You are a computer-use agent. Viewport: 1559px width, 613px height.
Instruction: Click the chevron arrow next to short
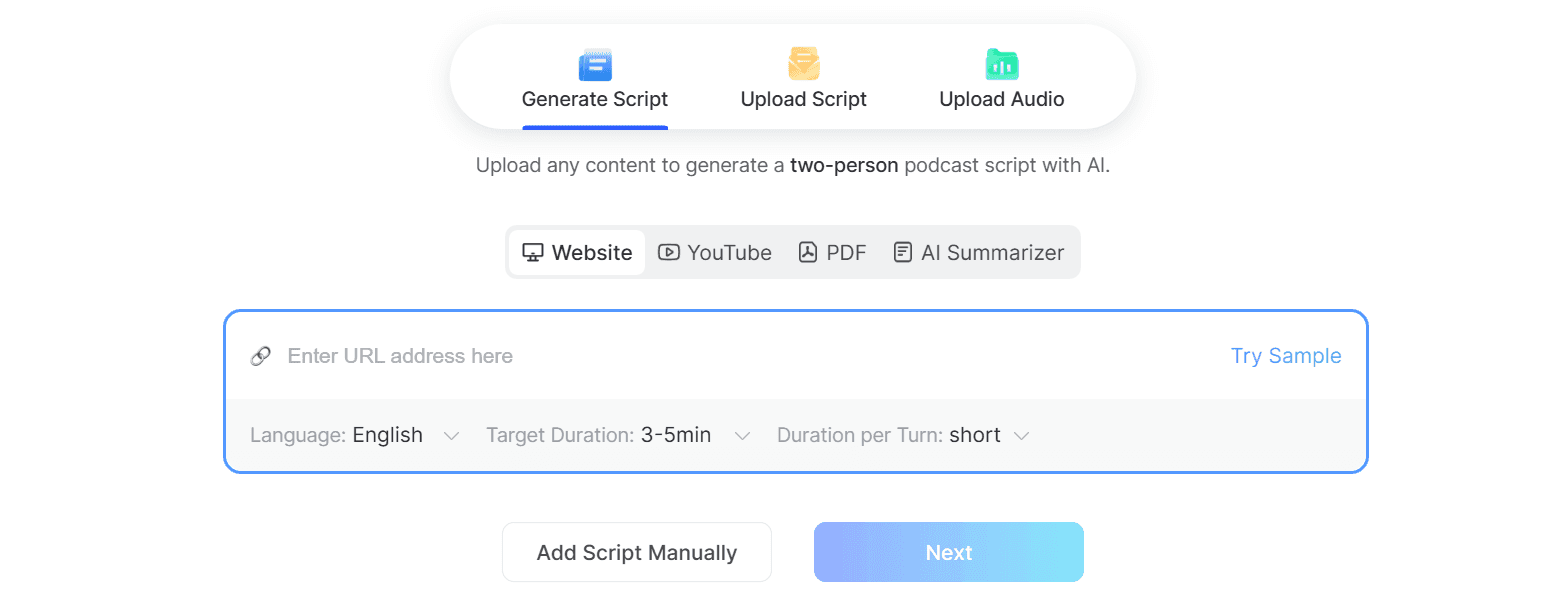click(x=1021, y=436)
